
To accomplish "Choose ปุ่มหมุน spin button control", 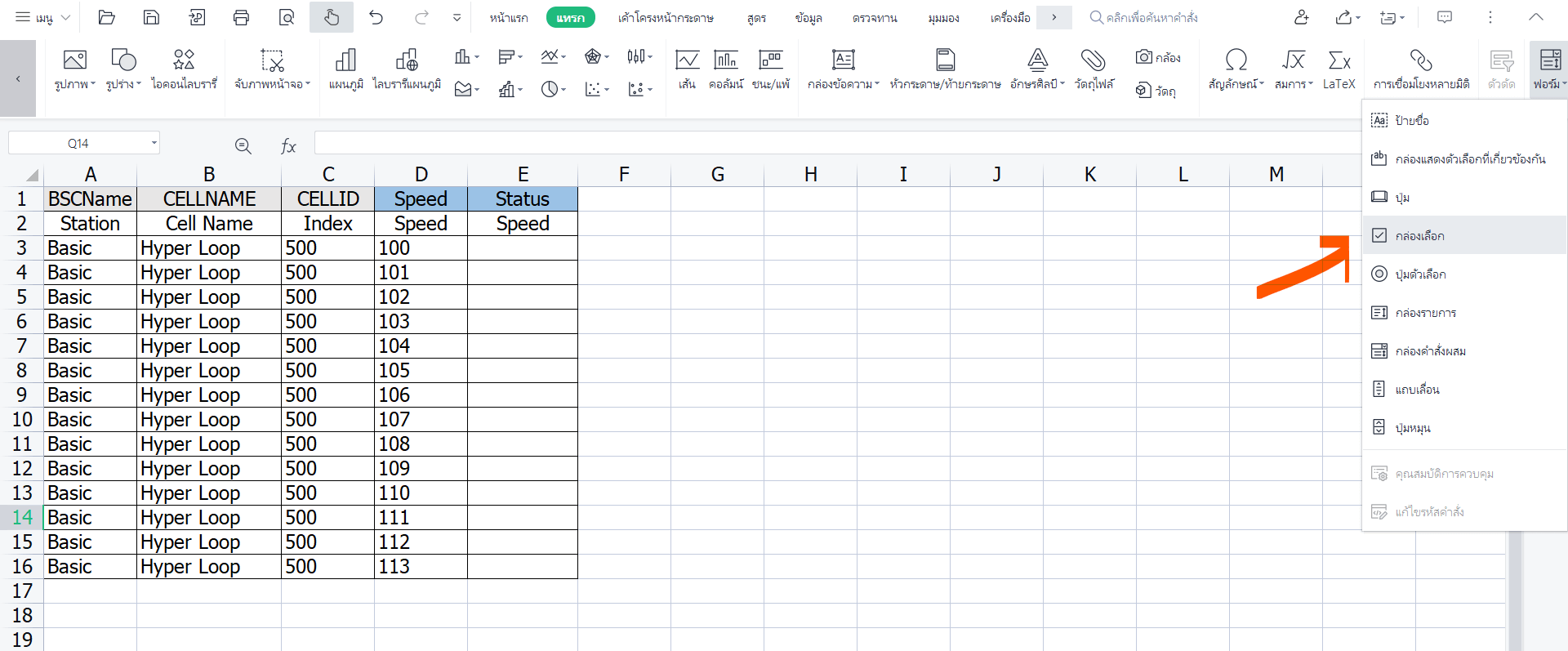I will click(x=1464, y=427).
